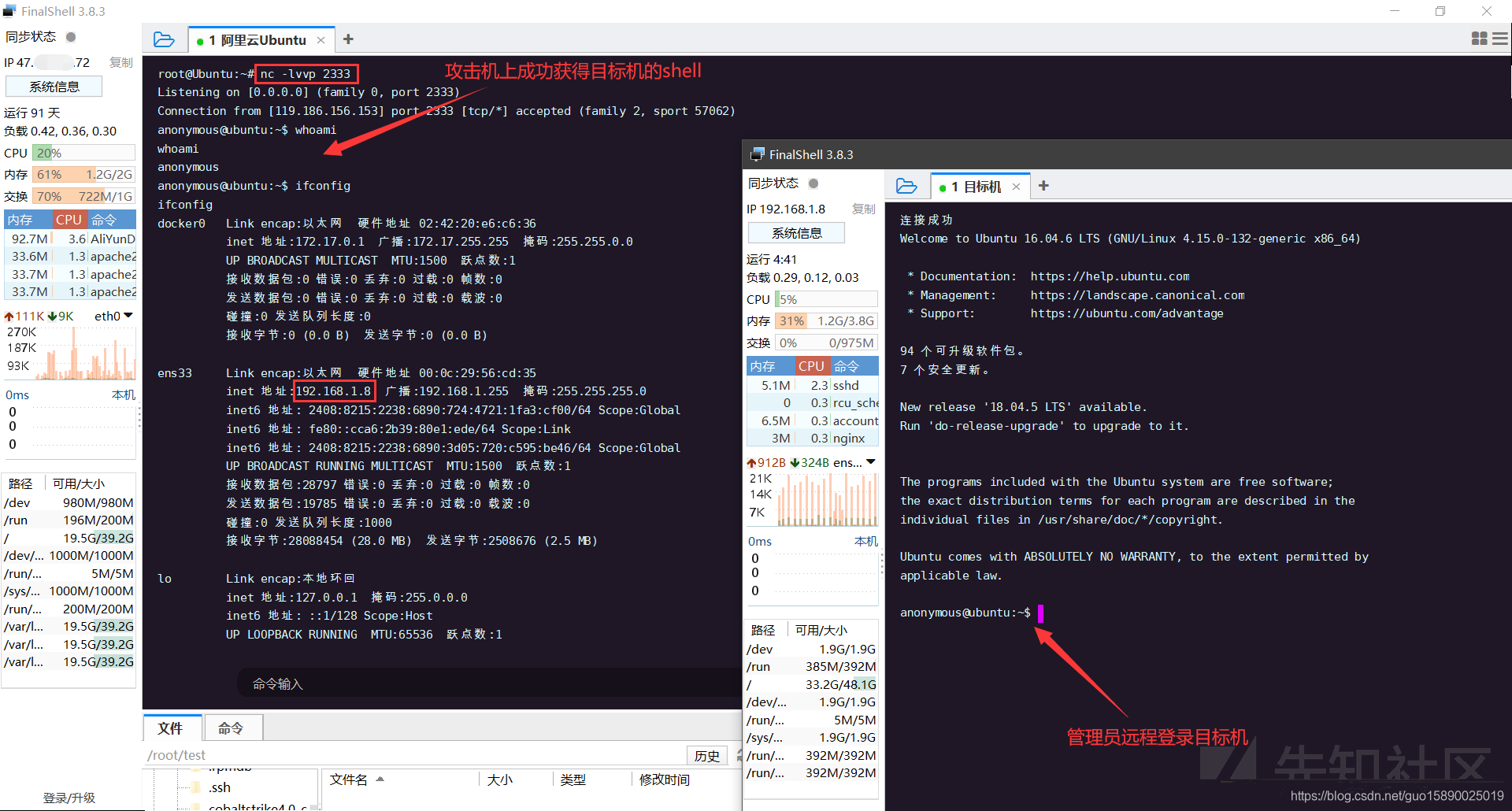Close the 目标机 tab

pos(1016,187)
